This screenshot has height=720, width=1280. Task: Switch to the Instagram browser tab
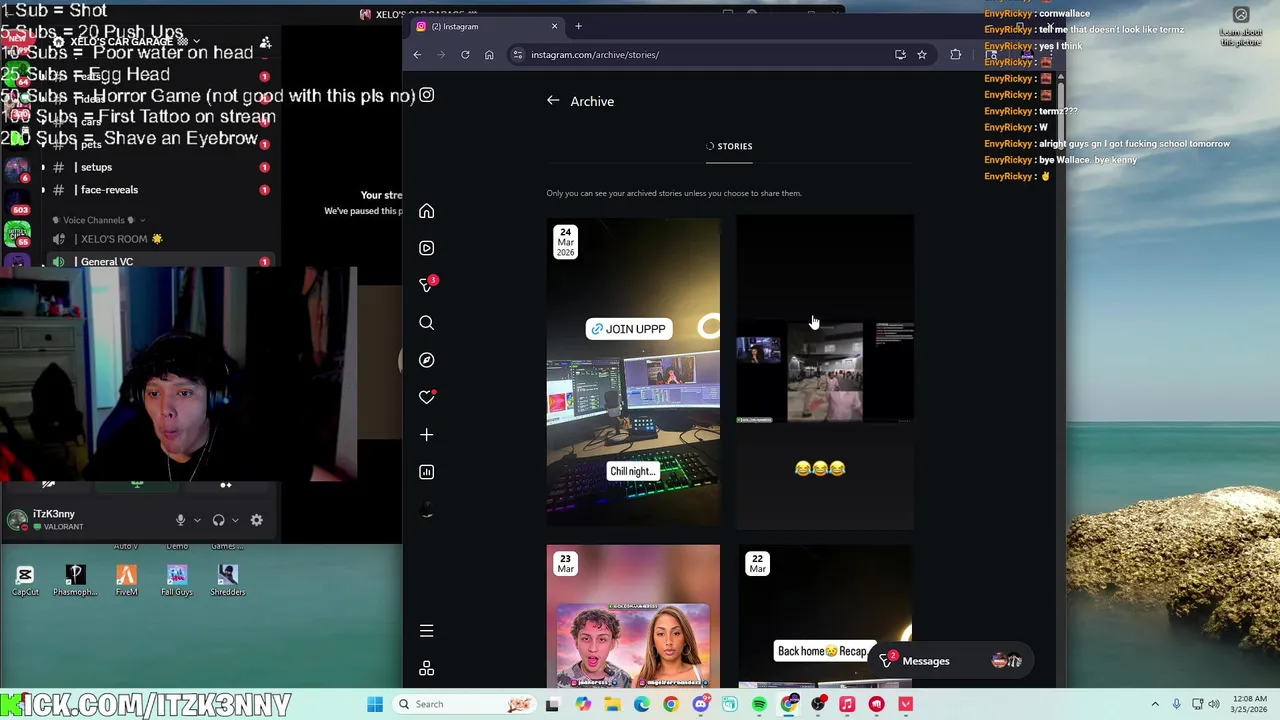click(x=485, y=27)
